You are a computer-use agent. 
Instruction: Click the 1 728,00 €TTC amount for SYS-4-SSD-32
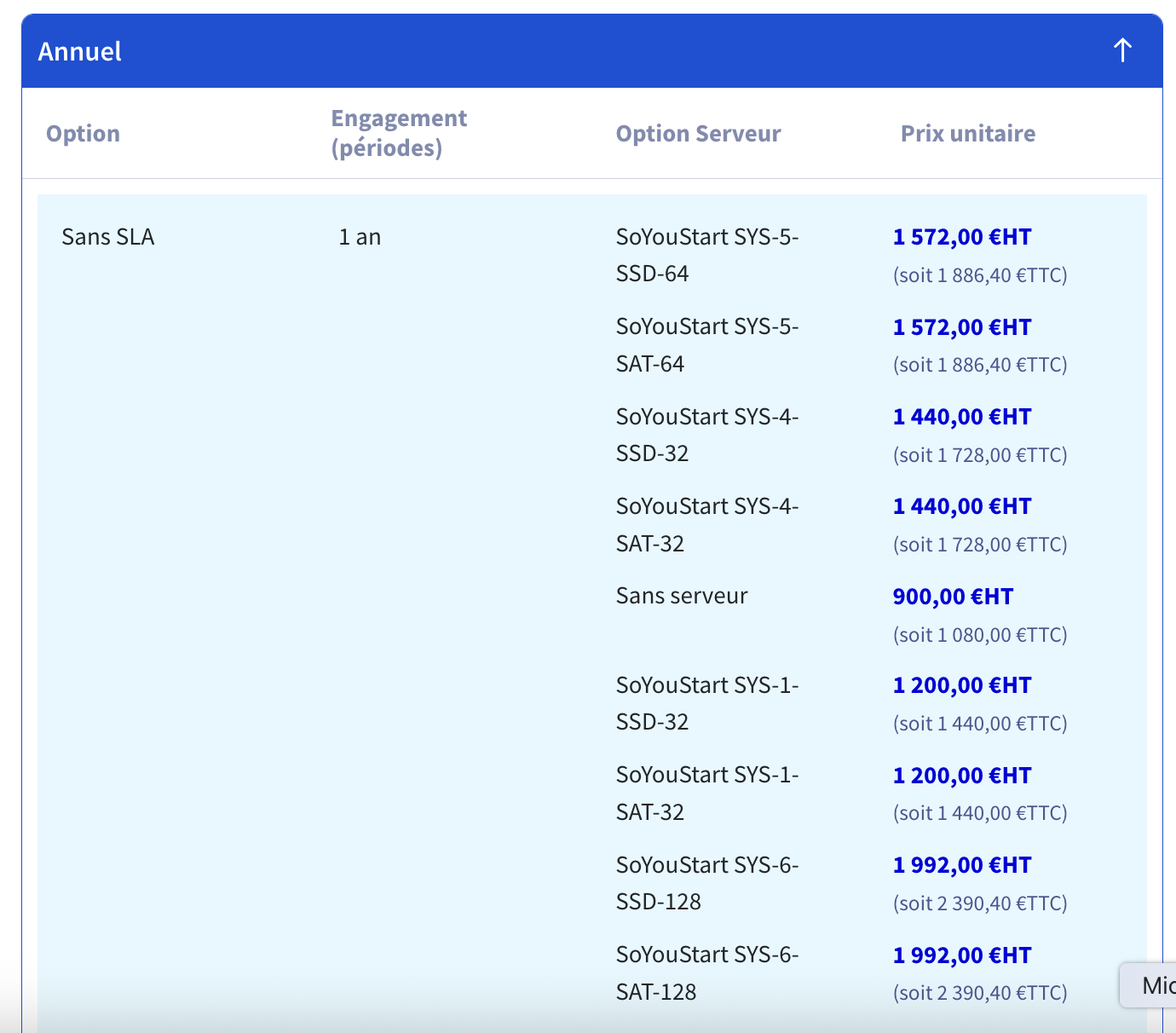tap(980, 455)
